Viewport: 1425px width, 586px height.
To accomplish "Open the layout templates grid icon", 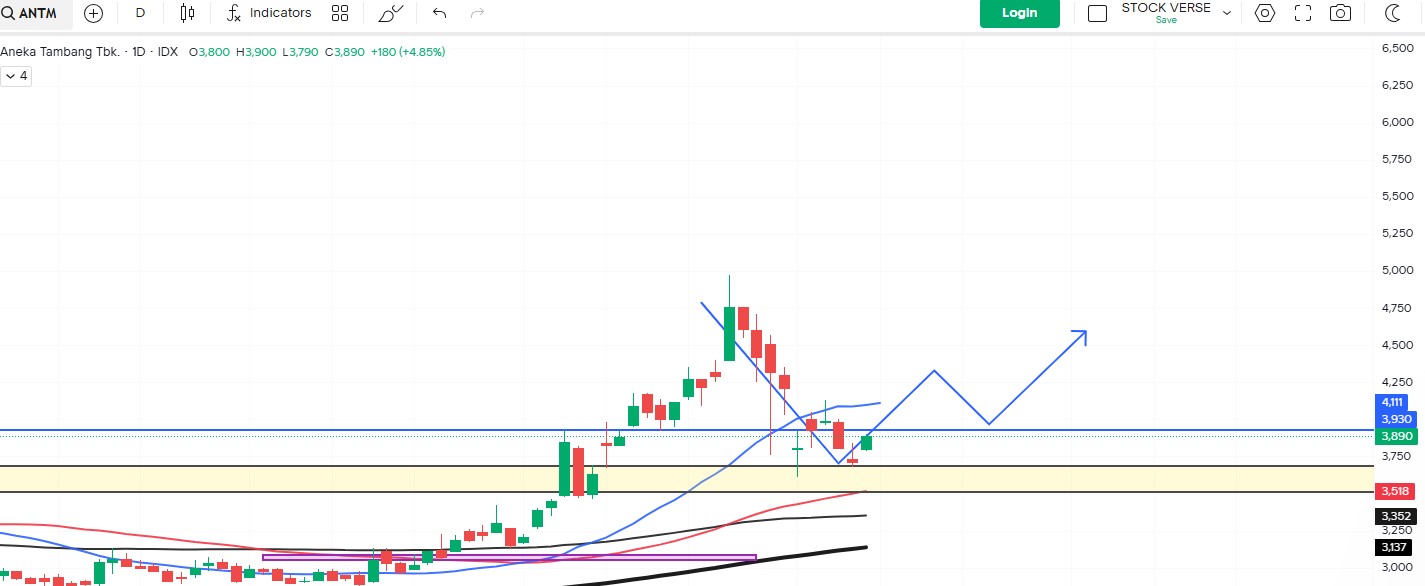I will pos(340,13).
